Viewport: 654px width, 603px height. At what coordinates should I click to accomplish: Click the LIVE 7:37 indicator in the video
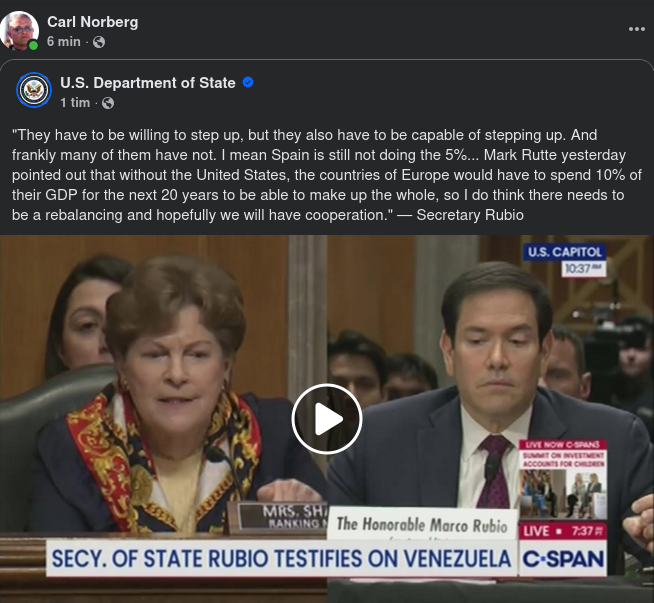click(x=563, y=530)
